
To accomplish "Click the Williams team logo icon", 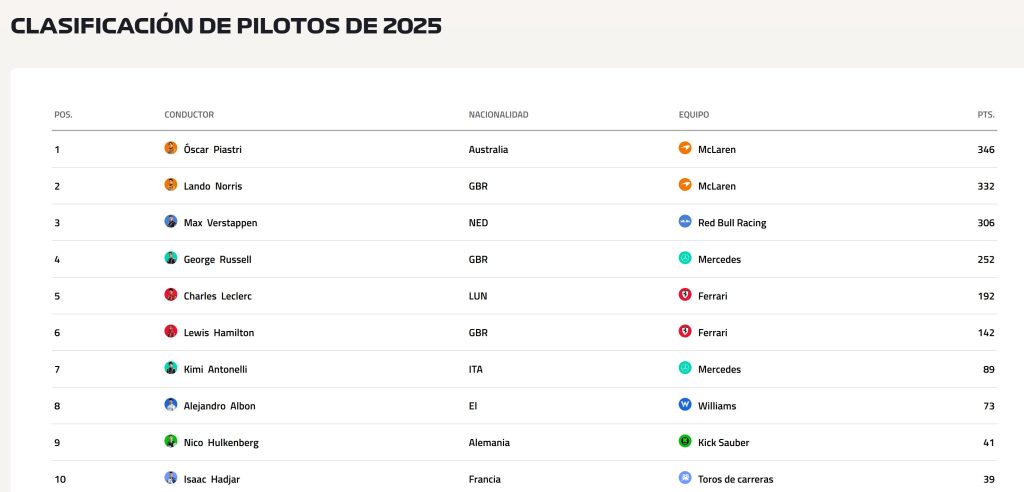I will point(685,405).
